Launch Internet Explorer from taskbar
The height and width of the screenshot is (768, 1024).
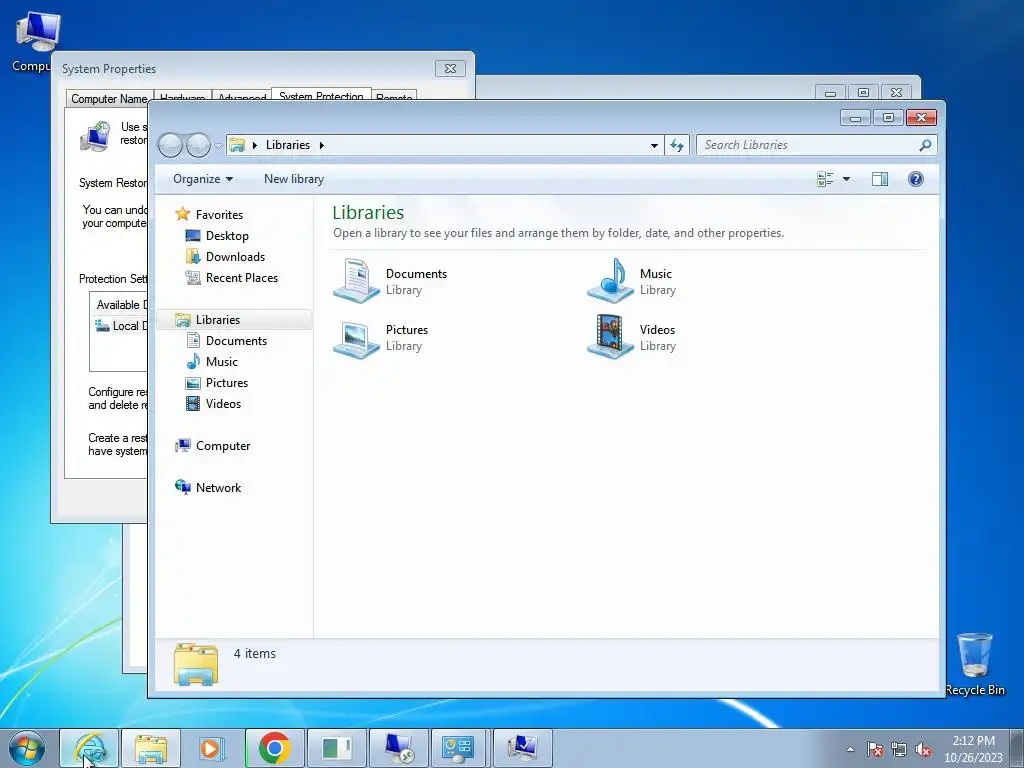89,748
